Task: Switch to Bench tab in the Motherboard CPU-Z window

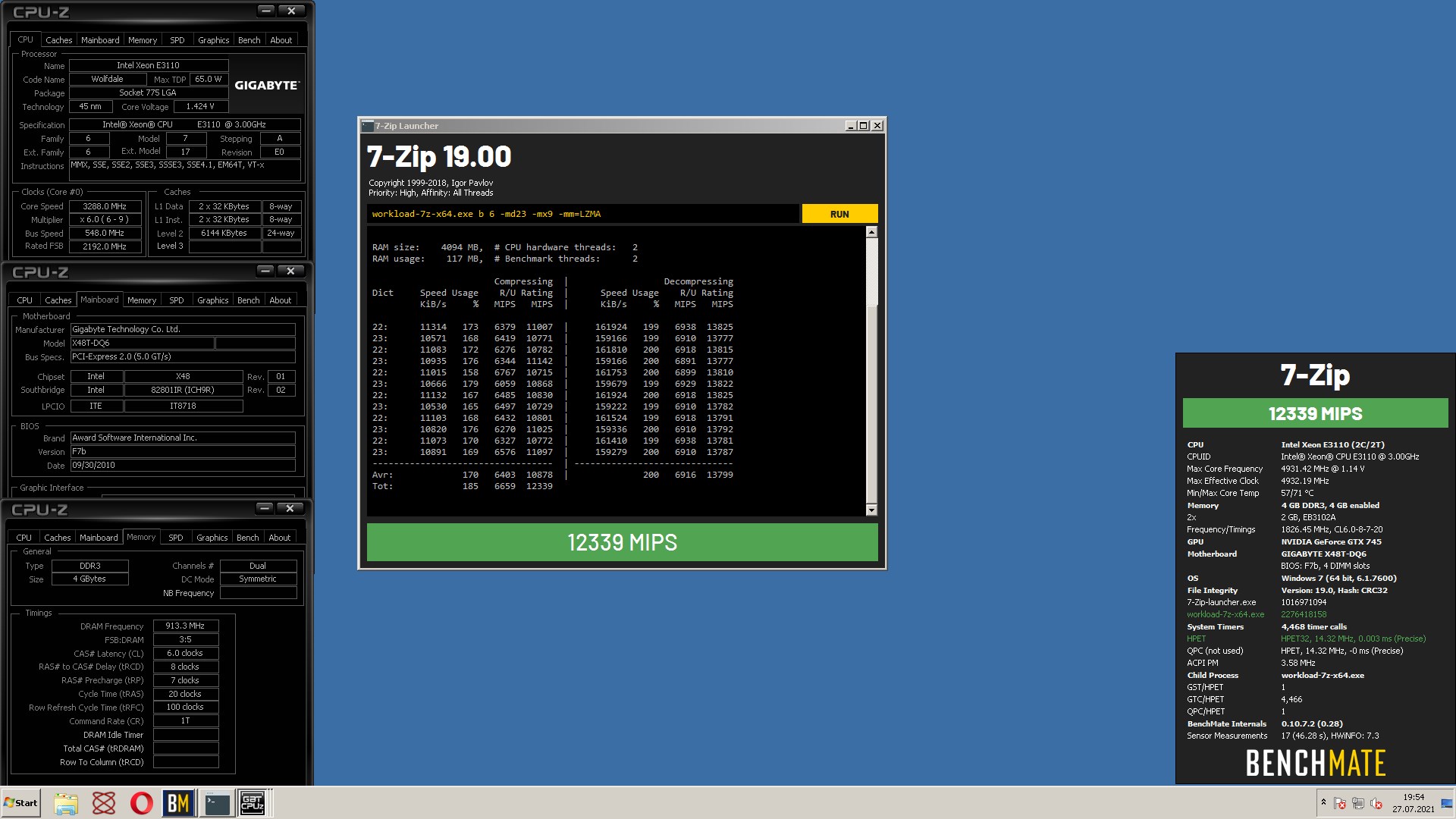Action: point(248,300)
